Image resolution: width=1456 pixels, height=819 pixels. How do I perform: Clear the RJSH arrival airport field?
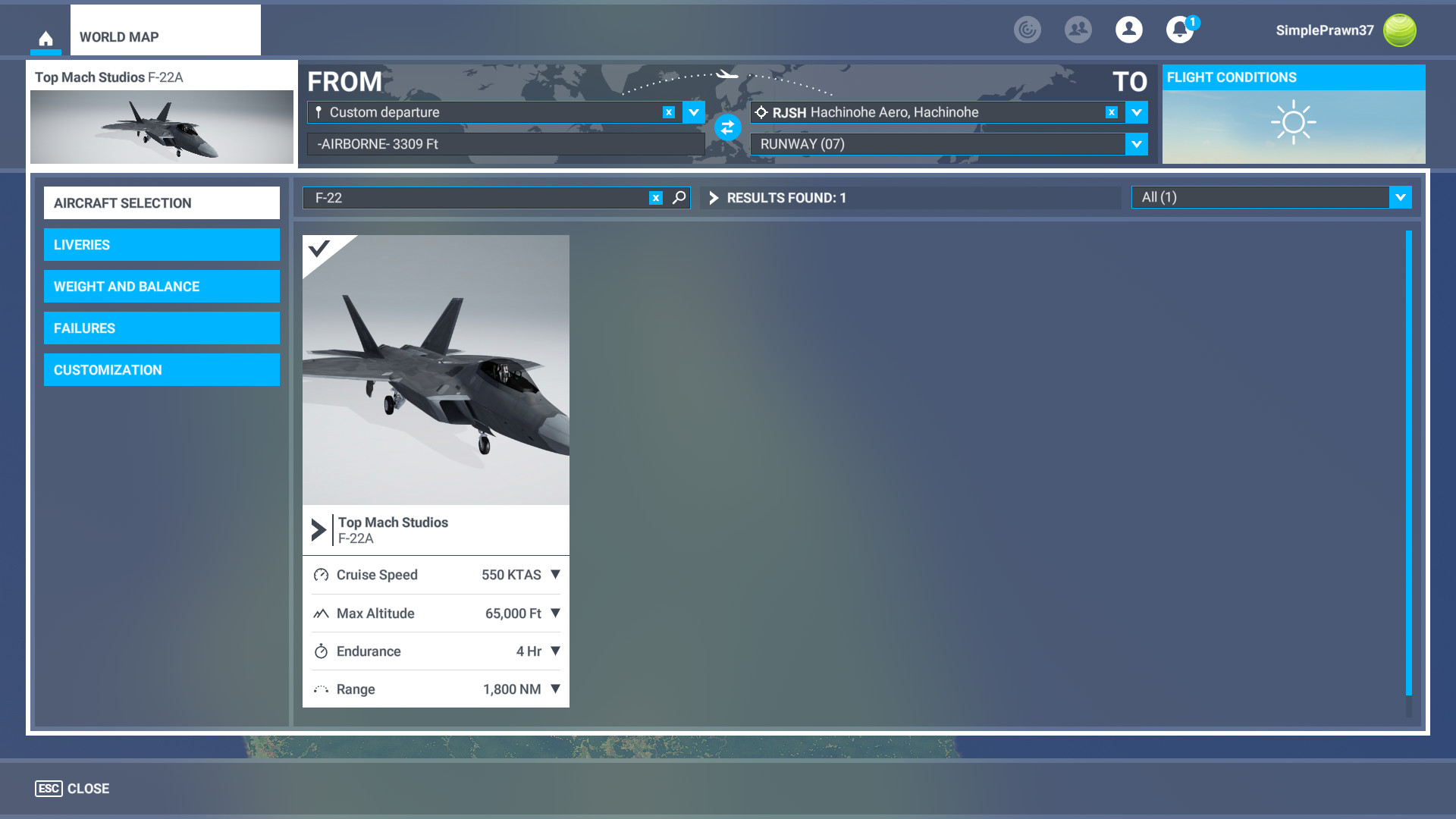[1111, 112]
